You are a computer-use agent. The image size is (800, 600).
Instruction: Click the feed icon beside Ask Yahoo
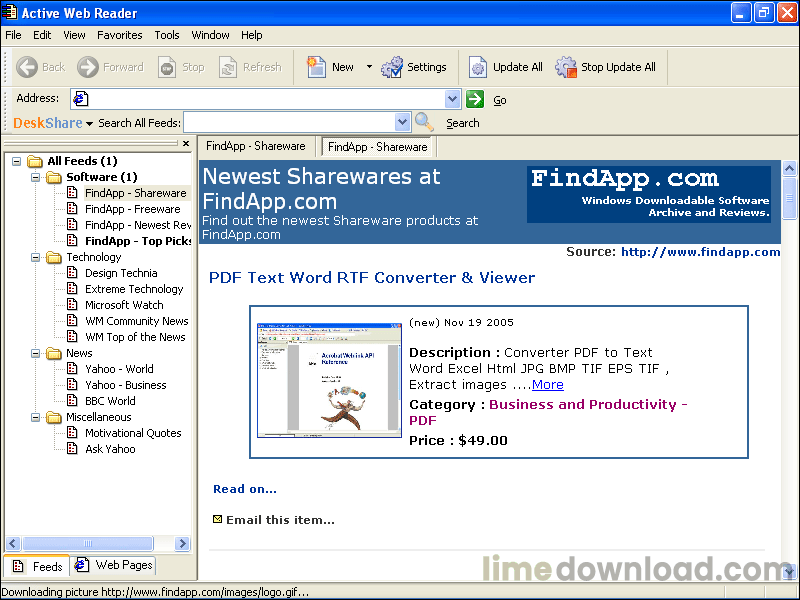72,448
